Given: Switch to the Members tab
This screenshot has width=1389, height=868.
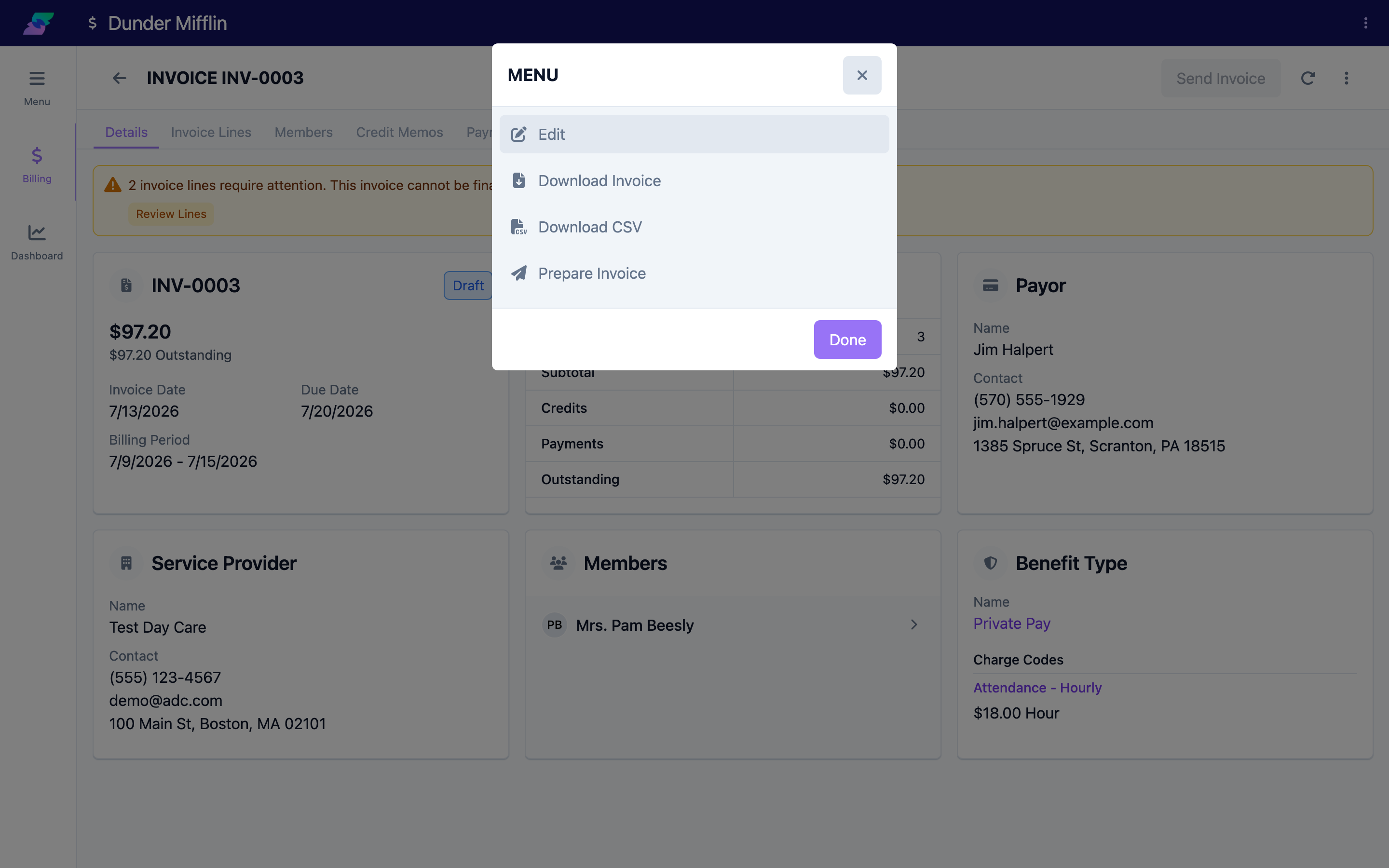Looking at the screenshot, I should [303, 132].
